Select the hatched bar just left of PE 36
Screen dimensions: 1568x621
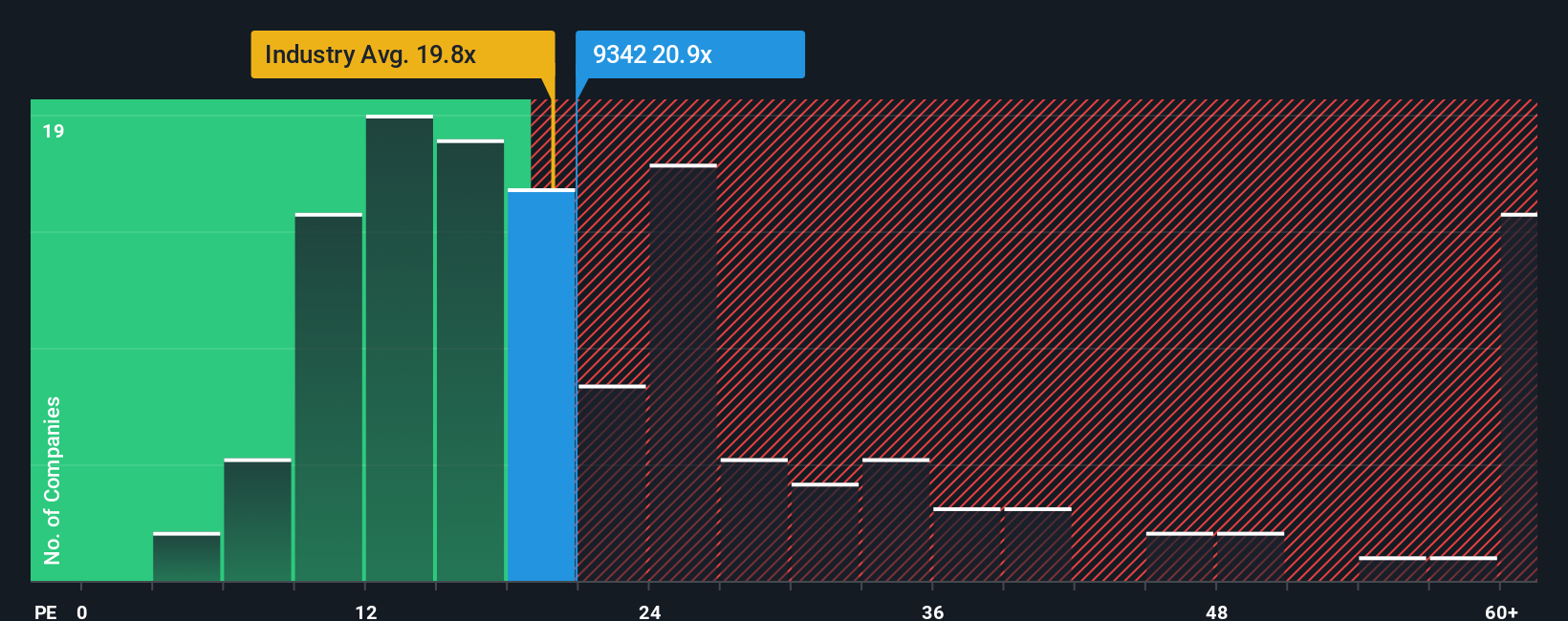click(x=896, y=520)
